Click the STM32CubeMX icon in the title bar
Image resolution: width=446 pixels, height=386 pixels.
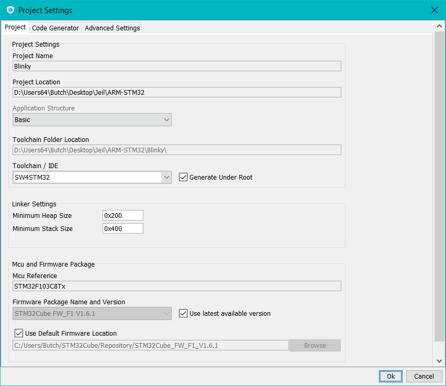[10, 10]
